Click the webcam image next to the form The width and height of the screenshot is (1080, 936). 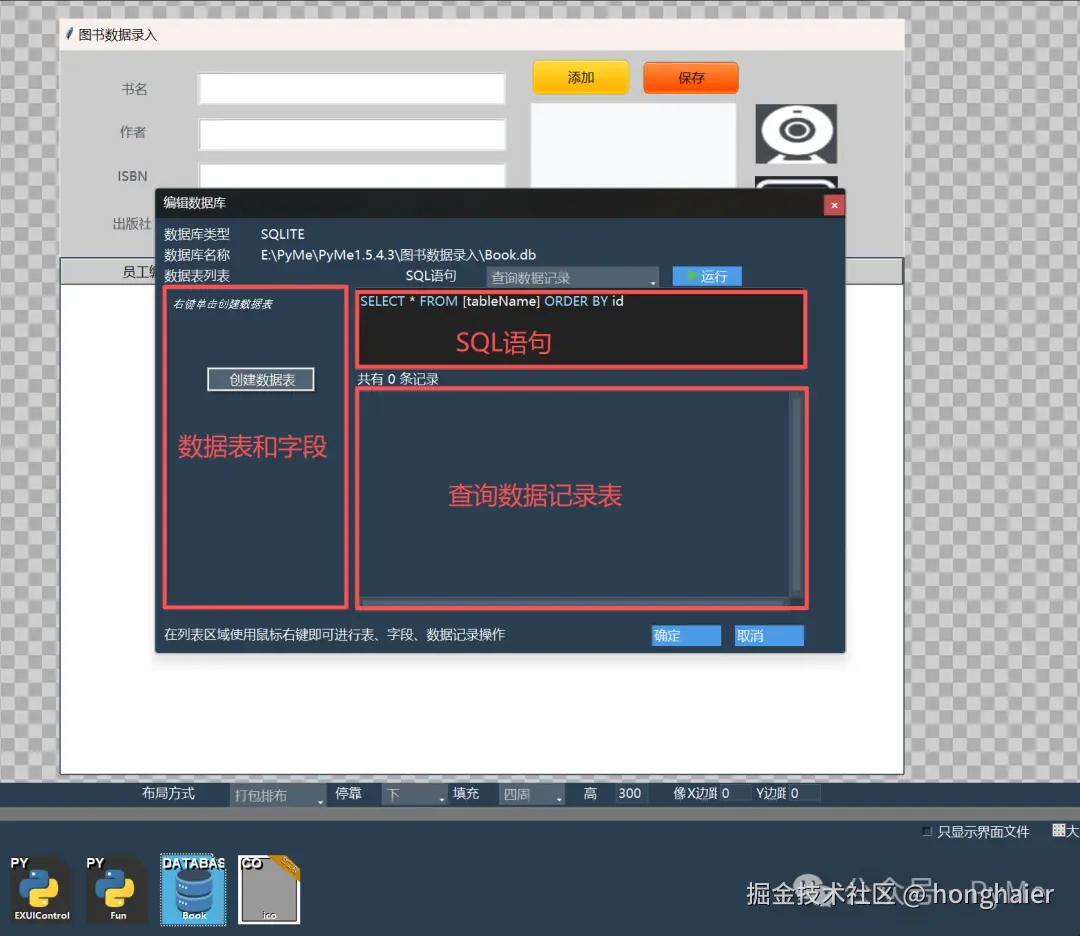[795, 134]
